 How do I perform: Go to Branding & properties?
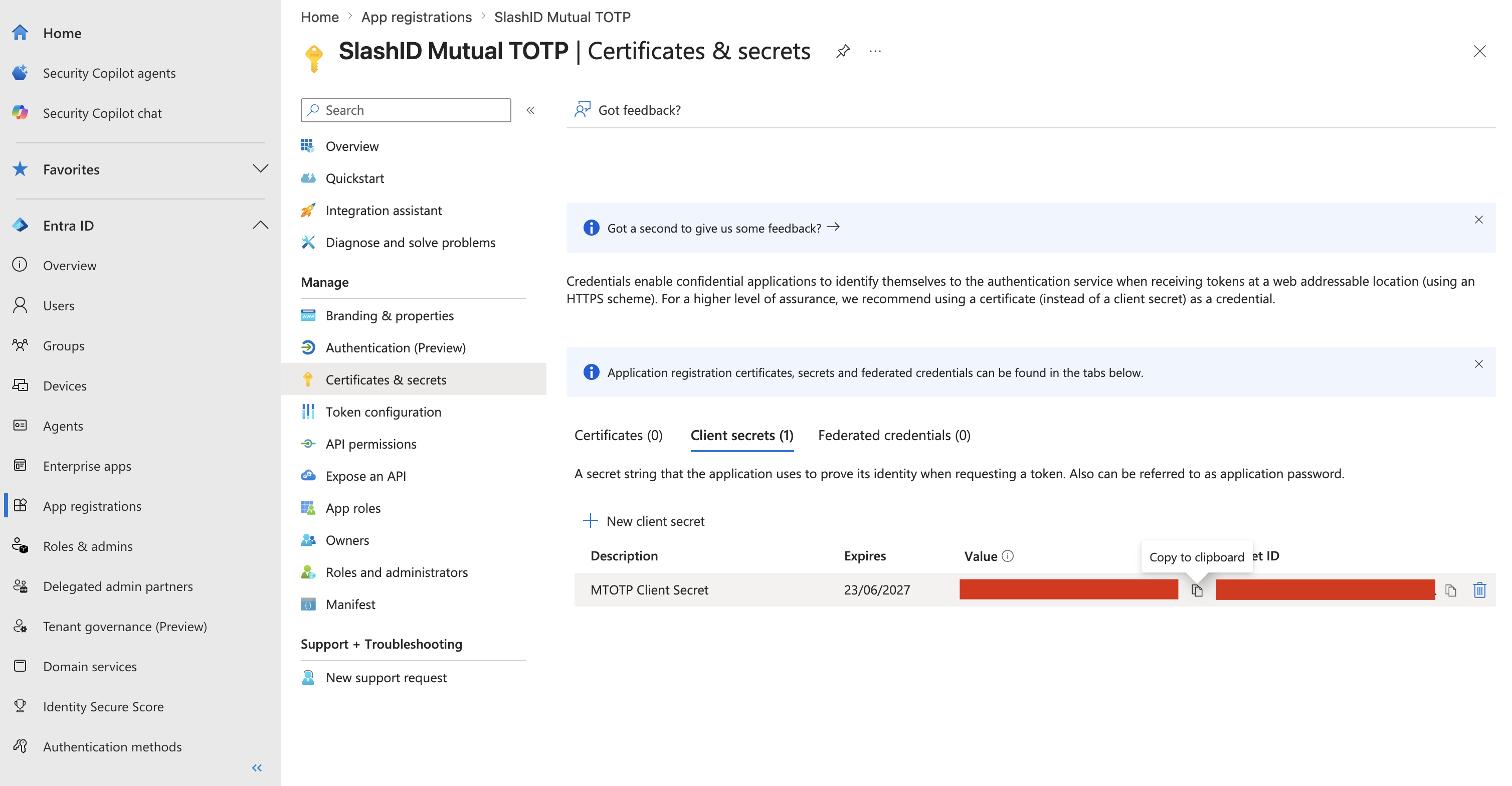[x=389, y=315]
